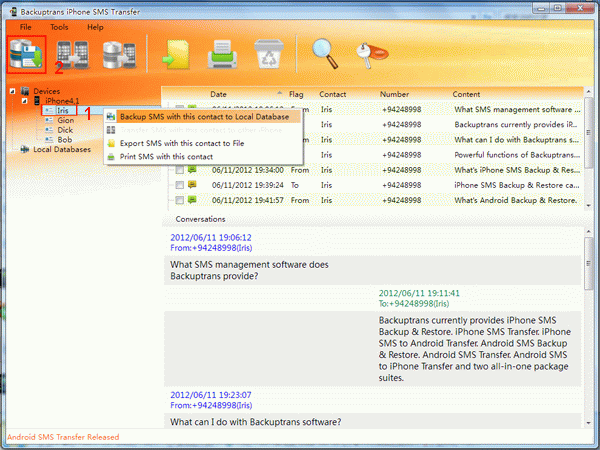This screenshot has width=600, height=450.
Task: Select Local Databases in tree
Action: pyautogui.click(x=62, y=149)
